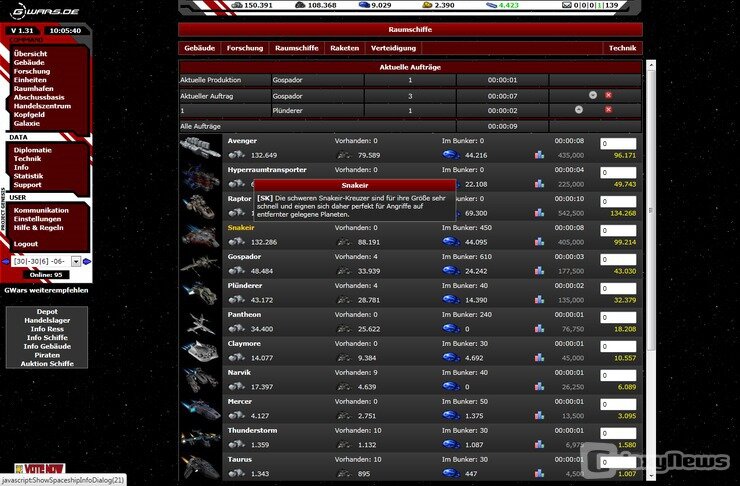Open Handelszentrum in the sidebar

tap(42, 106)
